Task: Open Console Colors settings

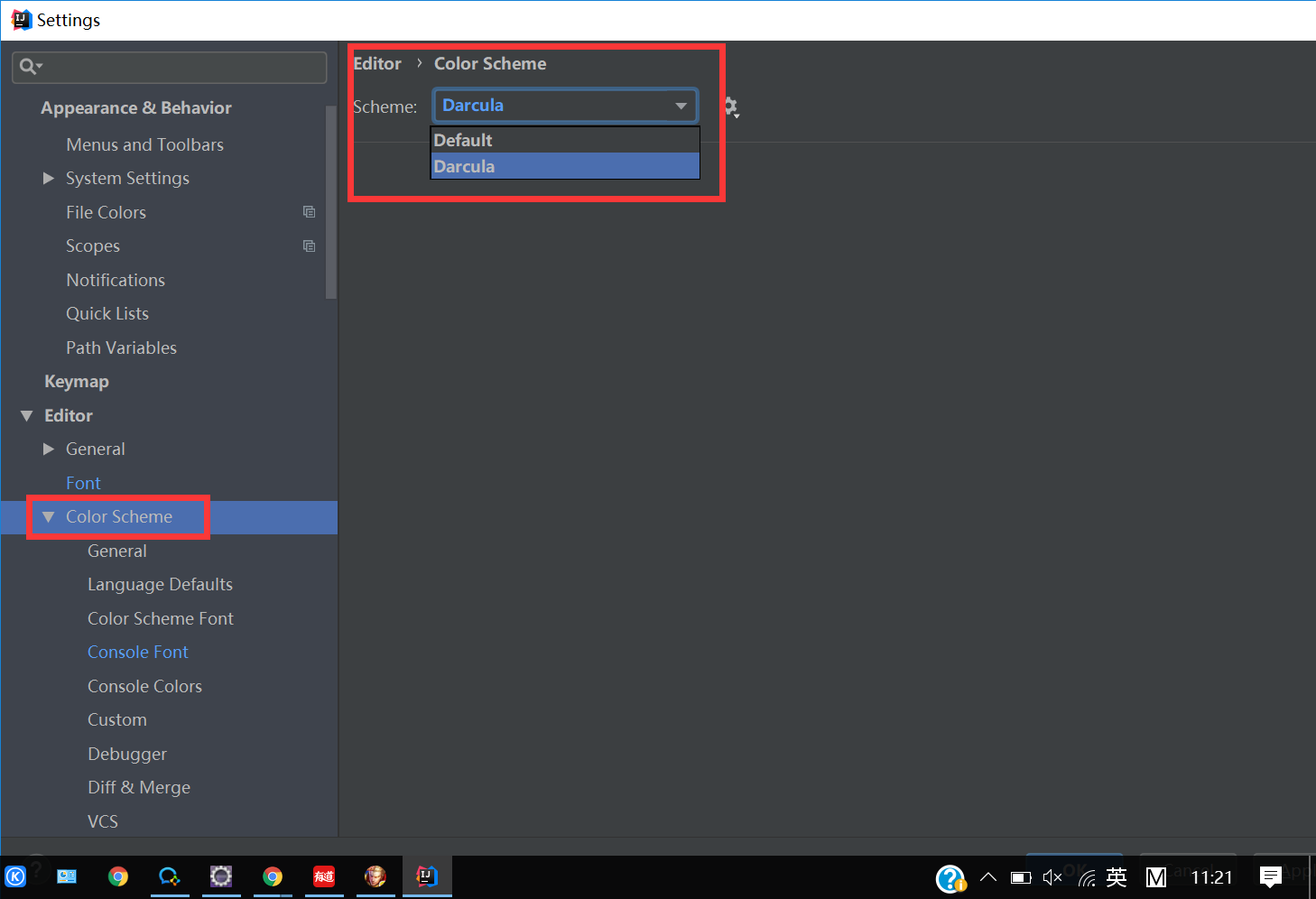Action: 144,686
